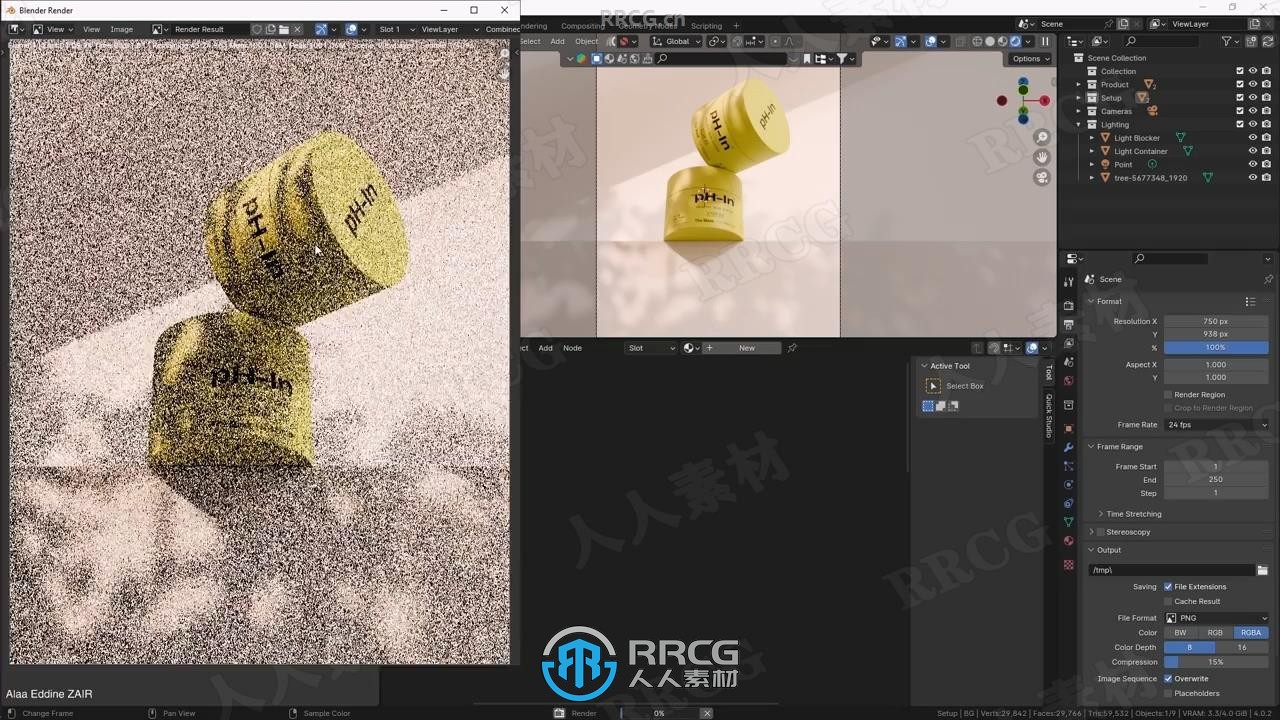The height and width of the screenshot is (720, 1280).
Task: Open the Global transform orientation dropdown
Action: (675, 42)
